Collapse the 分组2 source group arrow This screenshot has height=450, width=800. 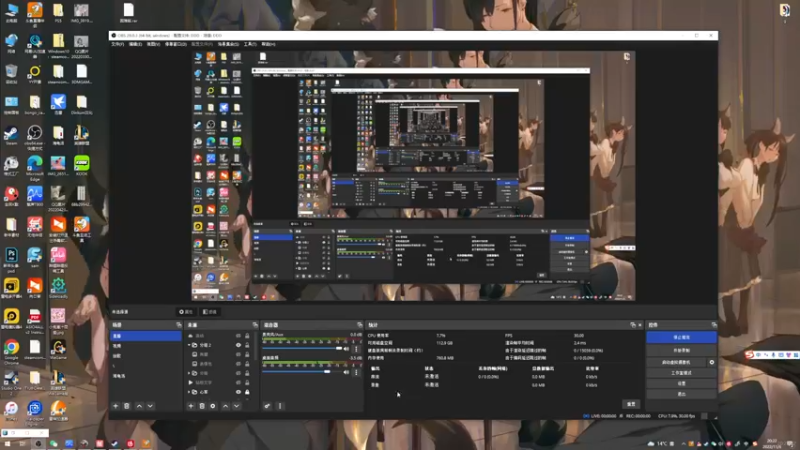click(189, 345)
